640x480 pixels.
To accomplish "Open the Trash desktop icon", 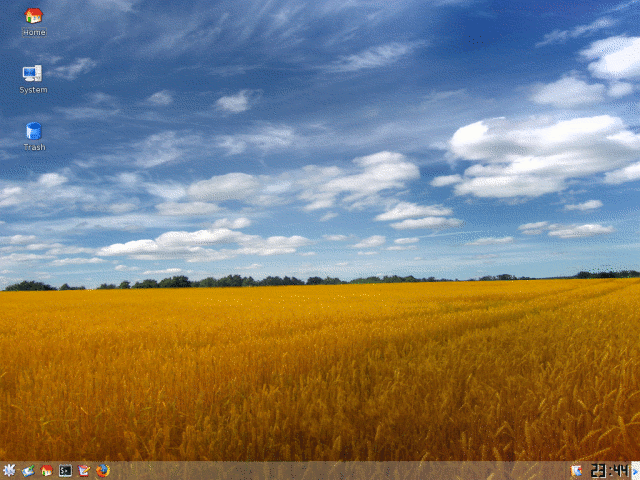I will [34, 131].
